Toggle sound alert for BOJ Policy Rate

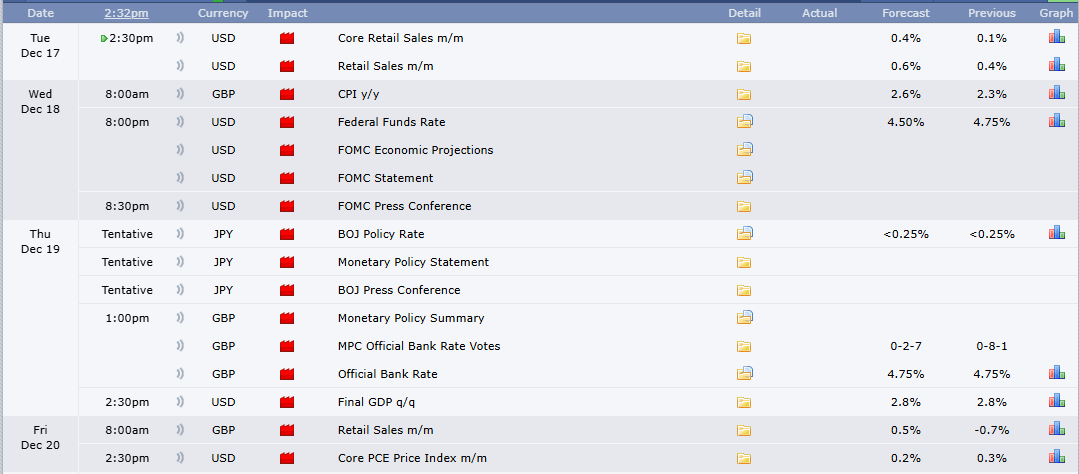pos(180,234)
